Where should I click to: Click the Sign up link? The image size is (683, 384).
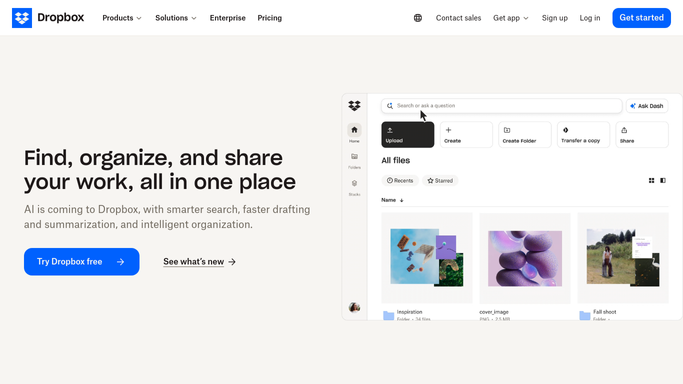pos(555,18)
